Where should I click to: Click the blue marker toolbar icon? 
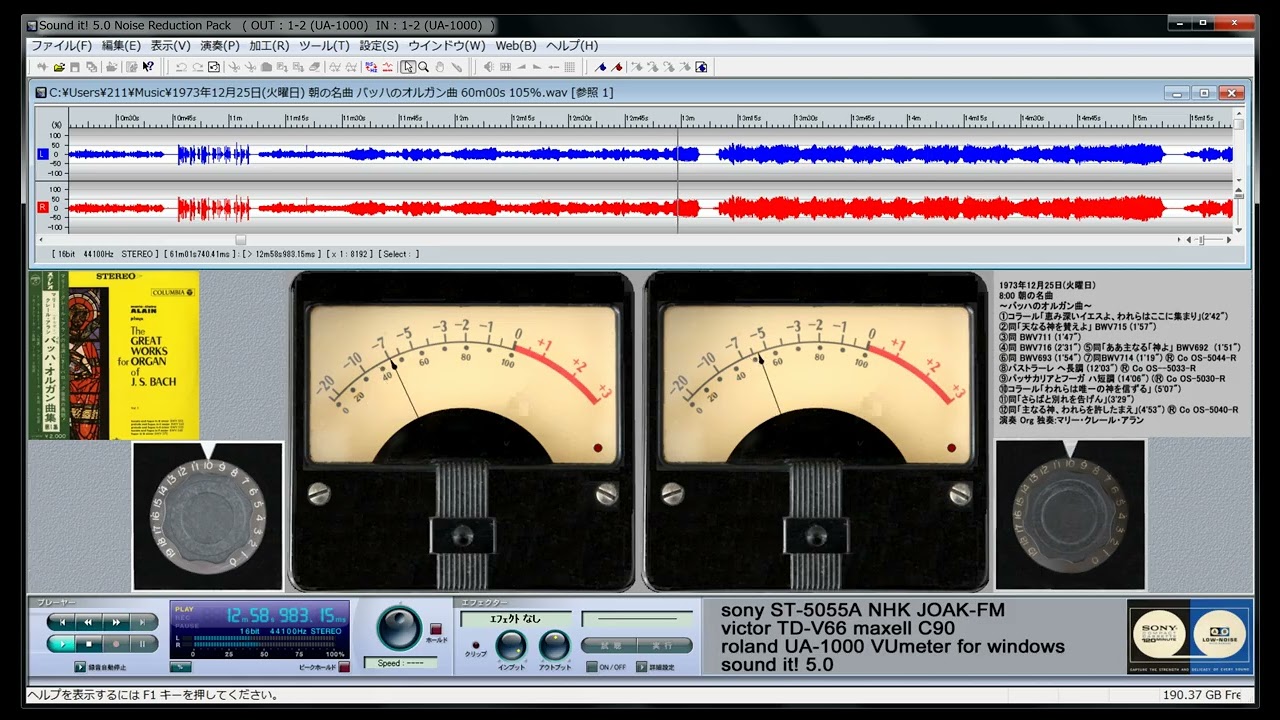coord(600,67)
